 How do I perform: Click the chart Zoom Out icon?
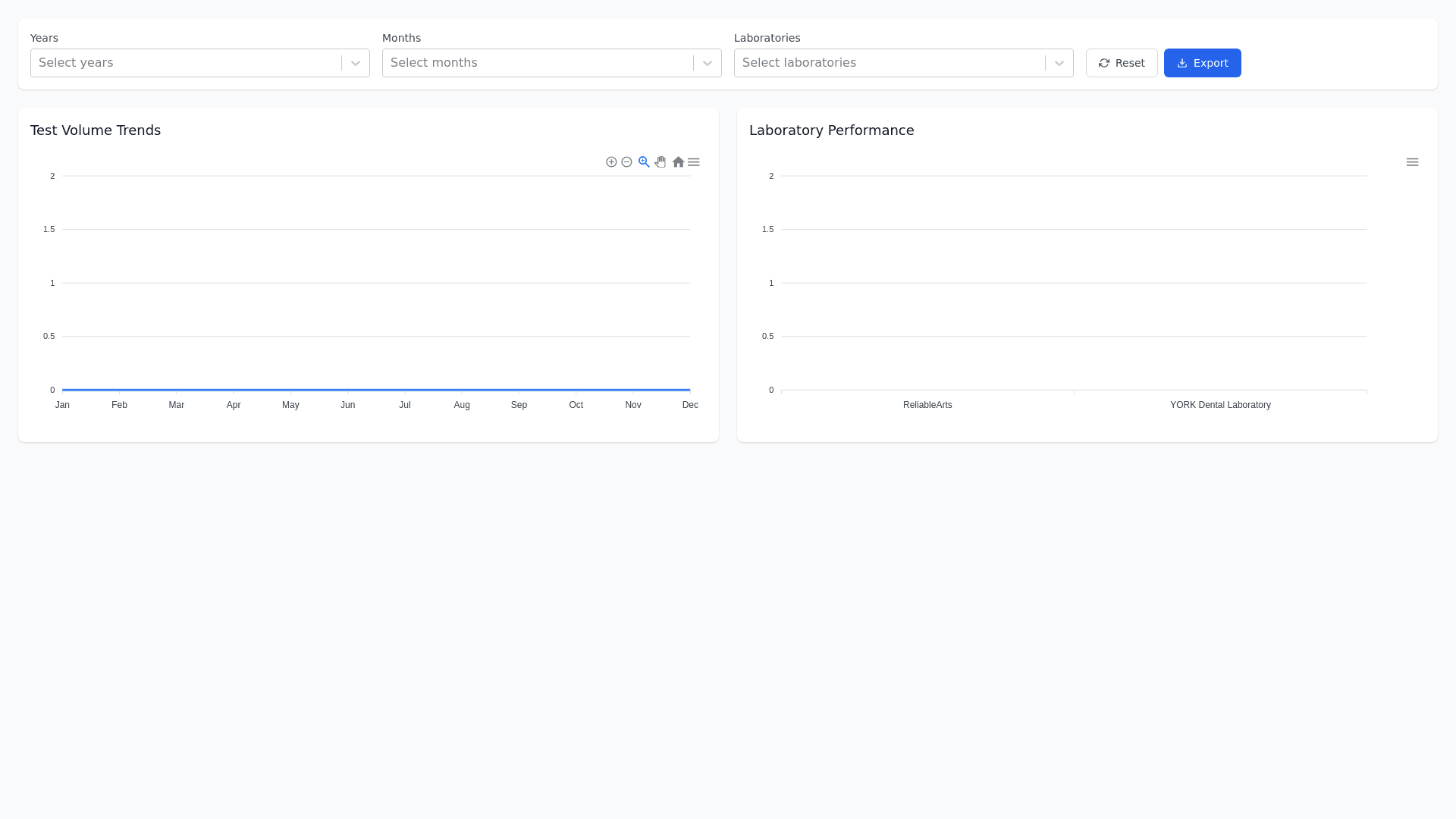pyautogui.click(x=626, y=162)
